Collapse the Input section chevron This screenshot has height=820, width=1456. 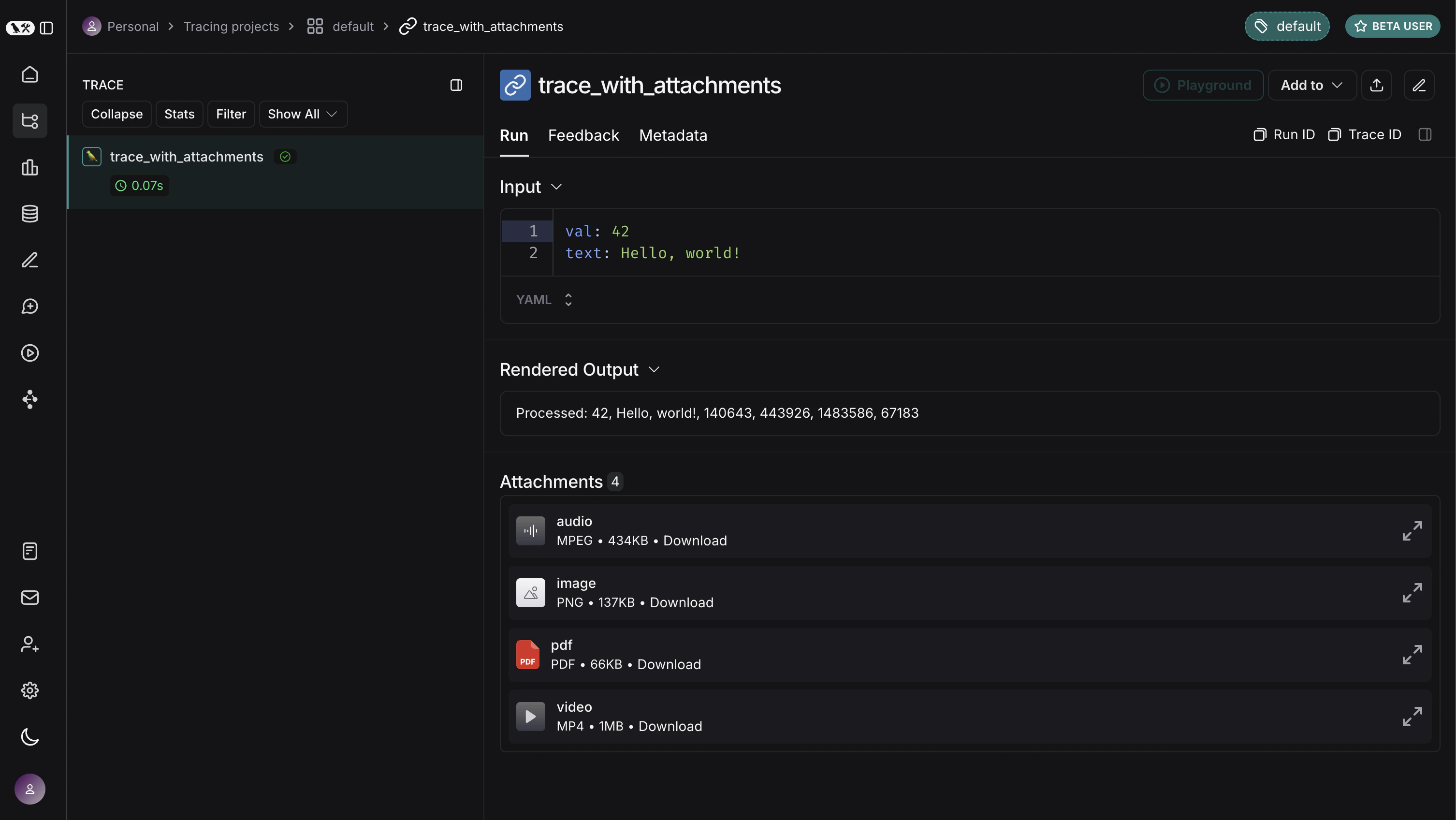[x=557, y=187]
